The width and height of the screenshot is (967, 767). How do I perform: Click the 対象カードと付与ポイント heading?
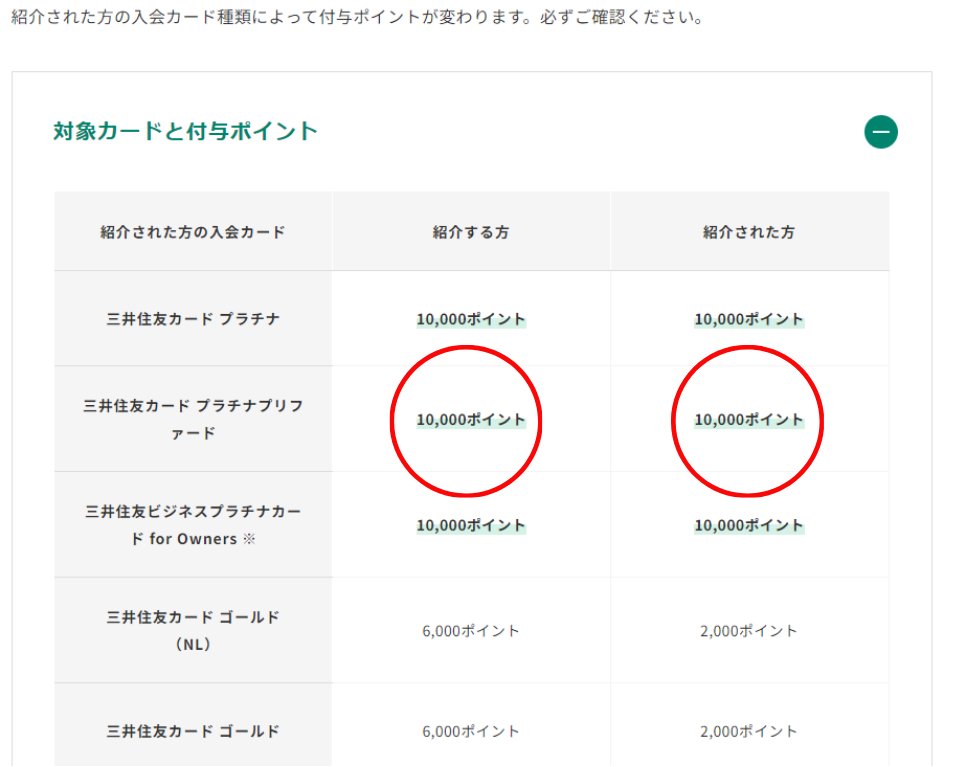185,131
